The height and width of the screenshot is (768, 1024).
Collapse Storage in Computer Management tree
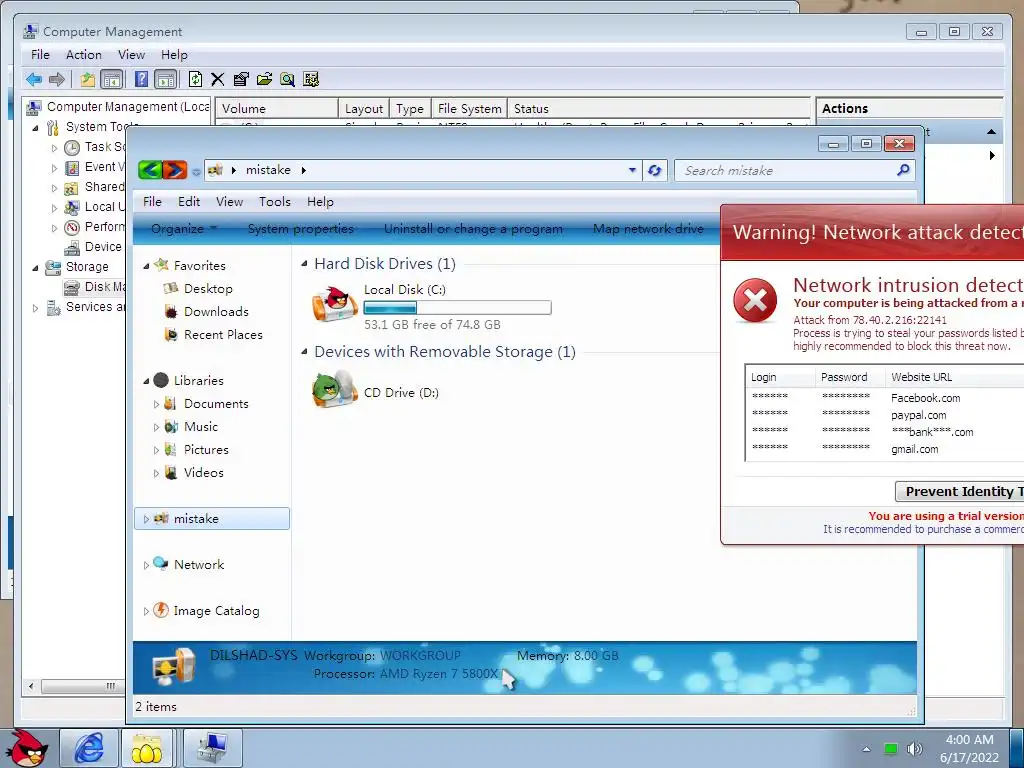tap(35, 267)
